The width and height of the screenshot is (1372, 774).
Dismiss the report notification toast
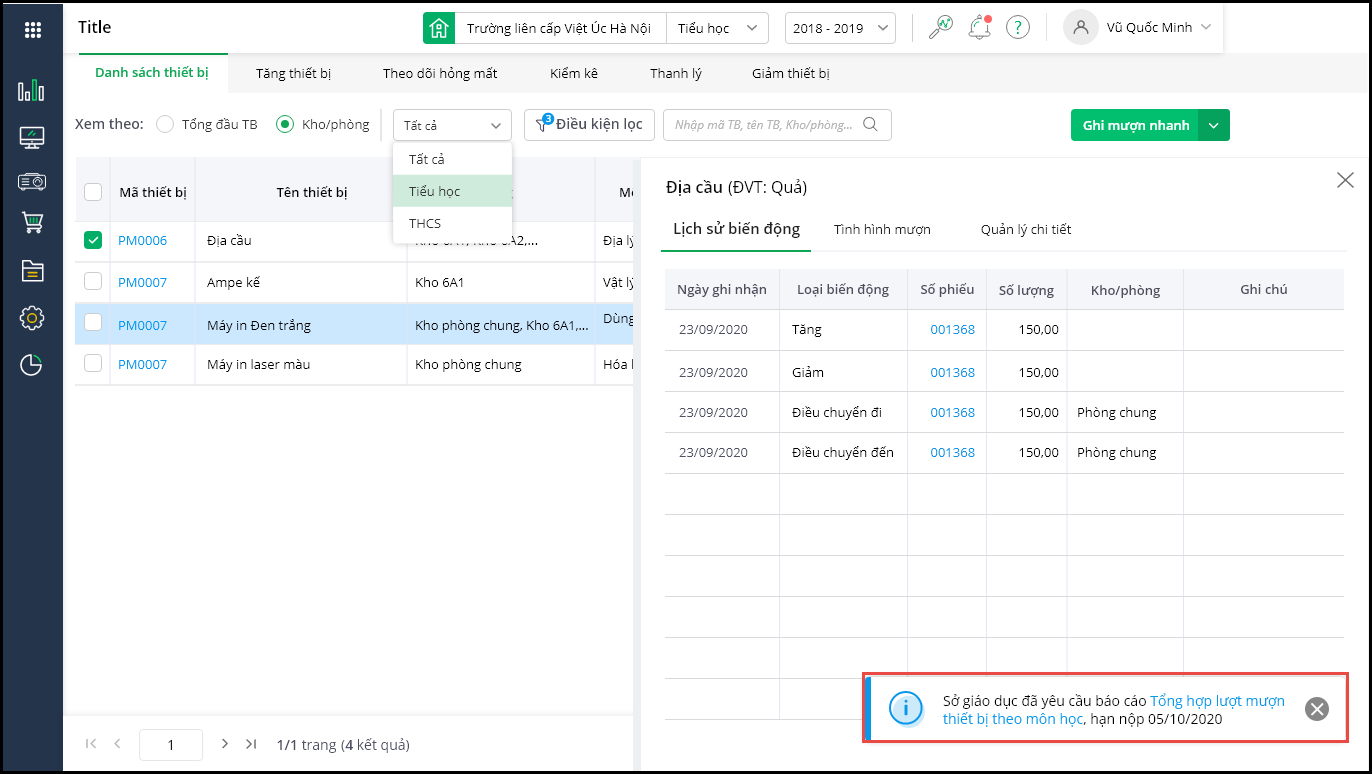click(x=1317, y=709)
